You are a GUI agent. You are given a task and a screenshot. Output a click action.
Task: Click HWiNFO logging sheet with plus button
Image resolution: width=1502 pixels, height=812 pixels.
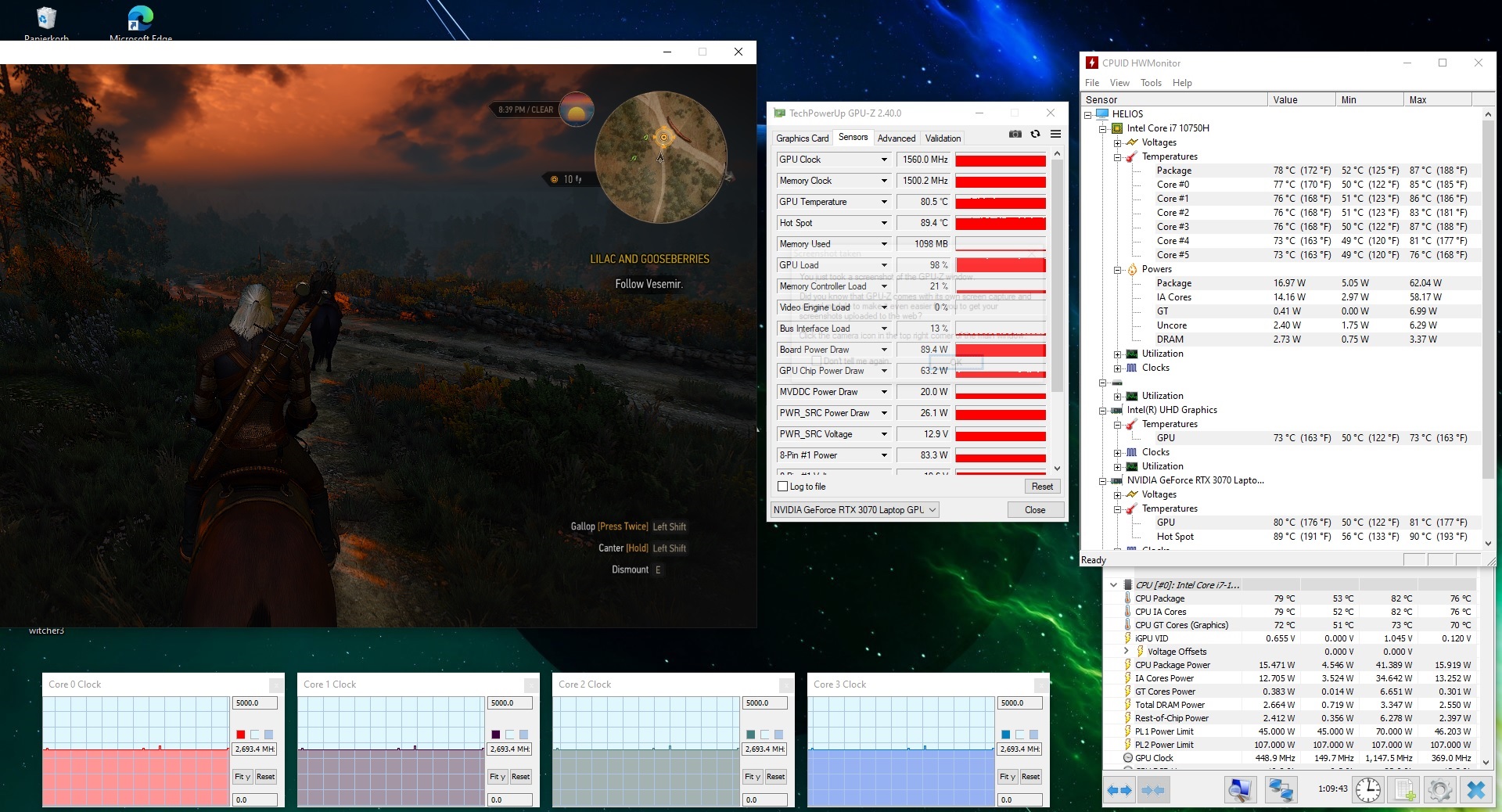coord(1405,790)
